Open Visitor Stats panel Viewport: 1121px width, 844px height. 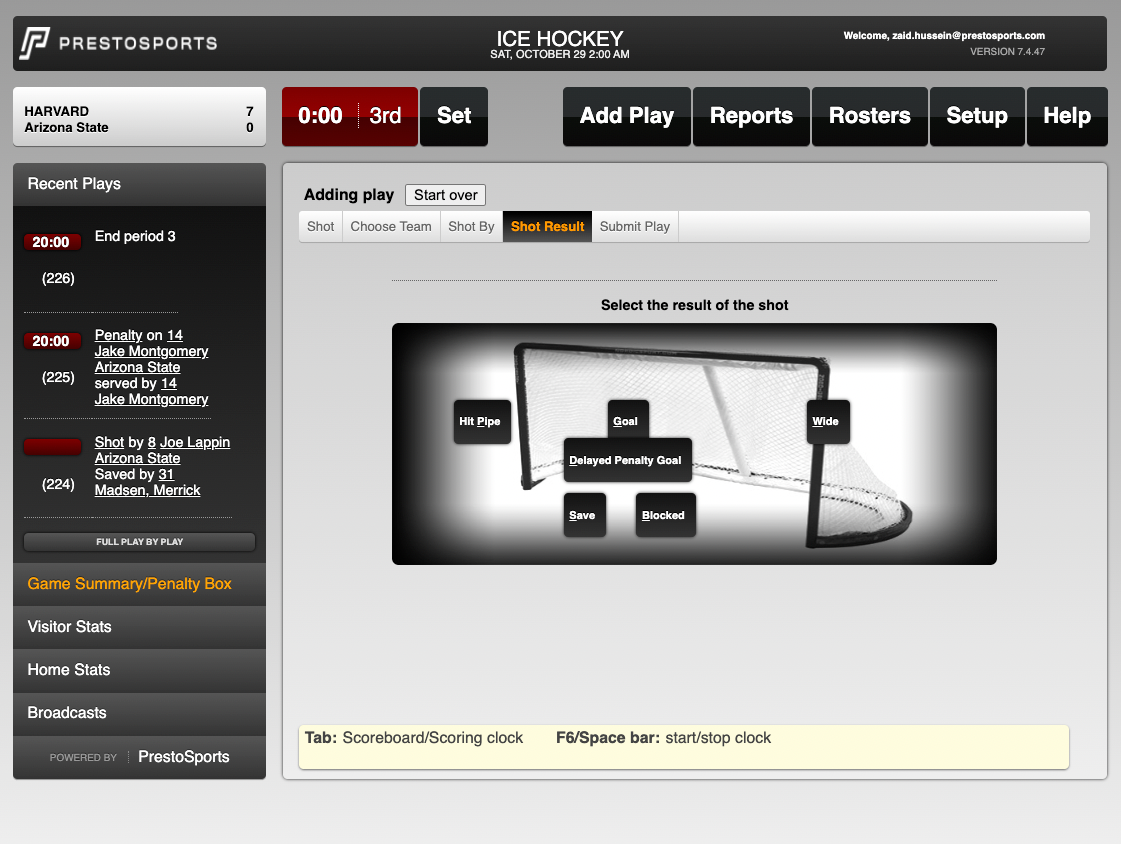pos(139,627)
